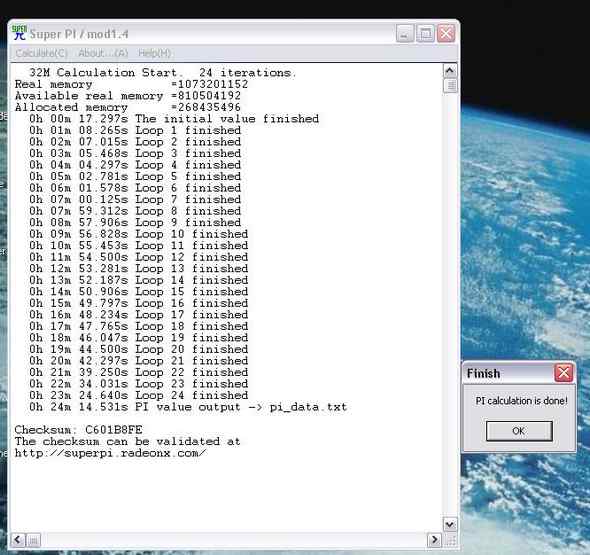The height and width of the screenshot is (555, 590).
Task: Click the vertical scrollbar up arrow
Action: pos(450,70)
